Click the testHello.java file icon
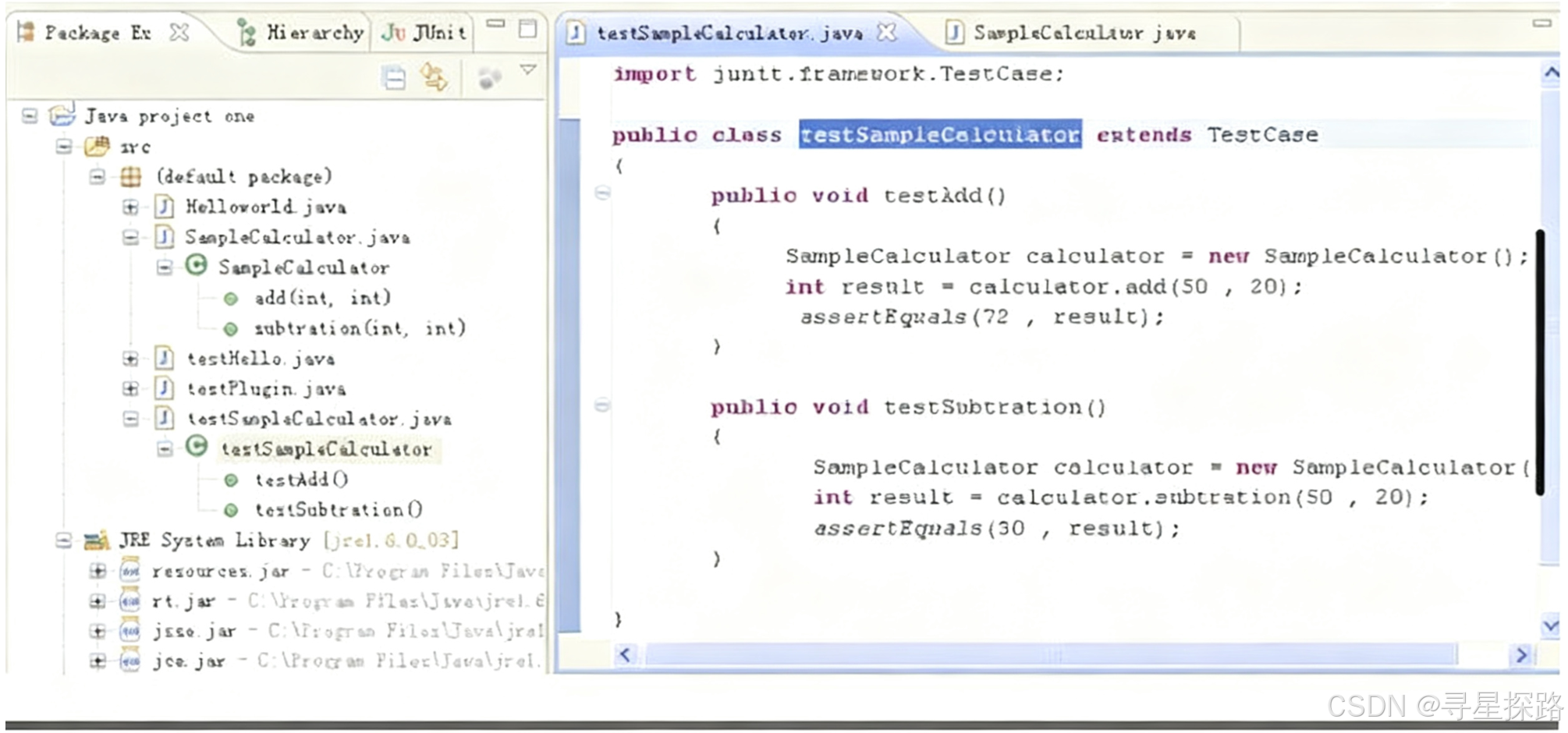 tap(164, 358)
